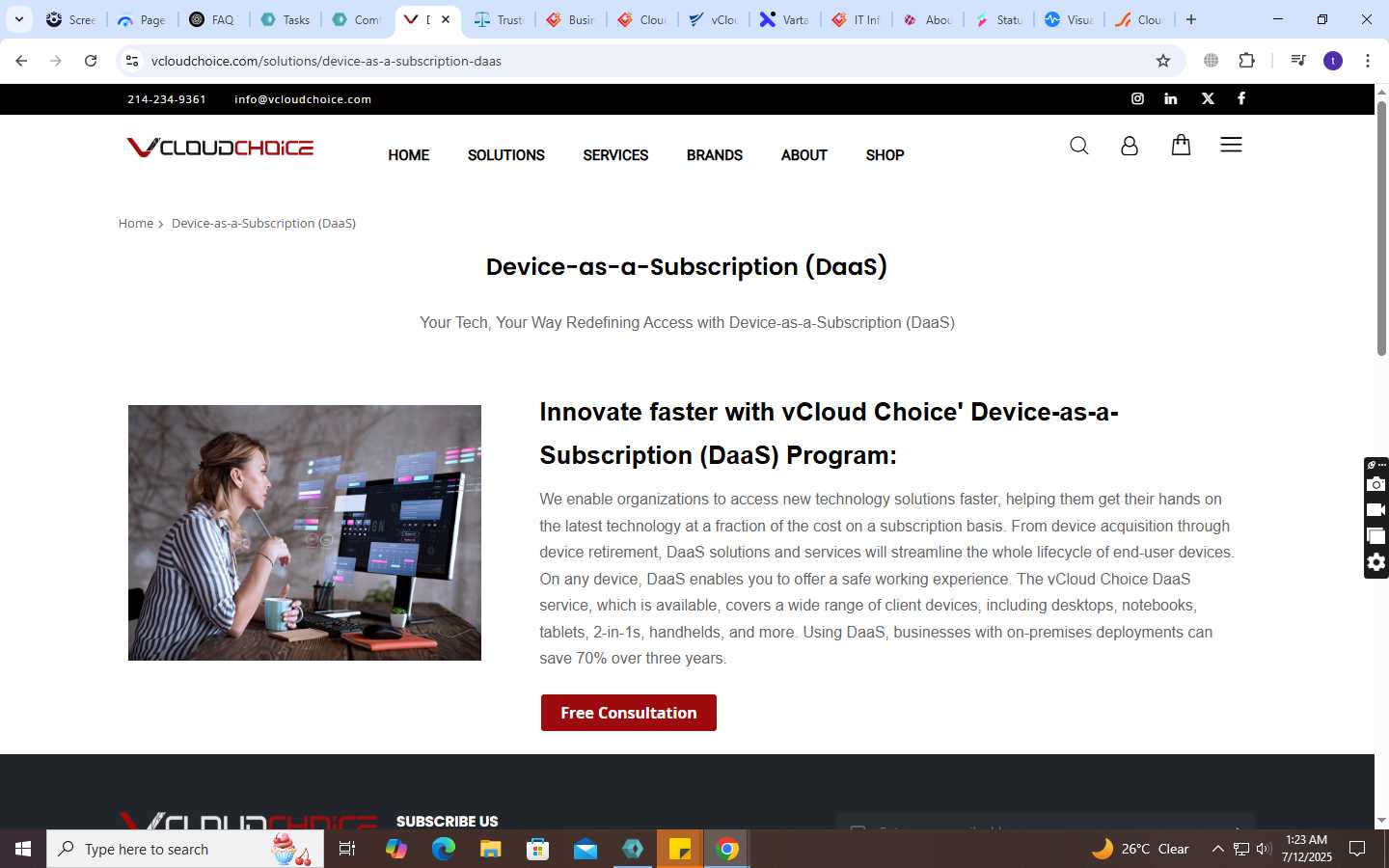Open Task View on taskbar
This screenshot has width=1389, height=868.
347,849
